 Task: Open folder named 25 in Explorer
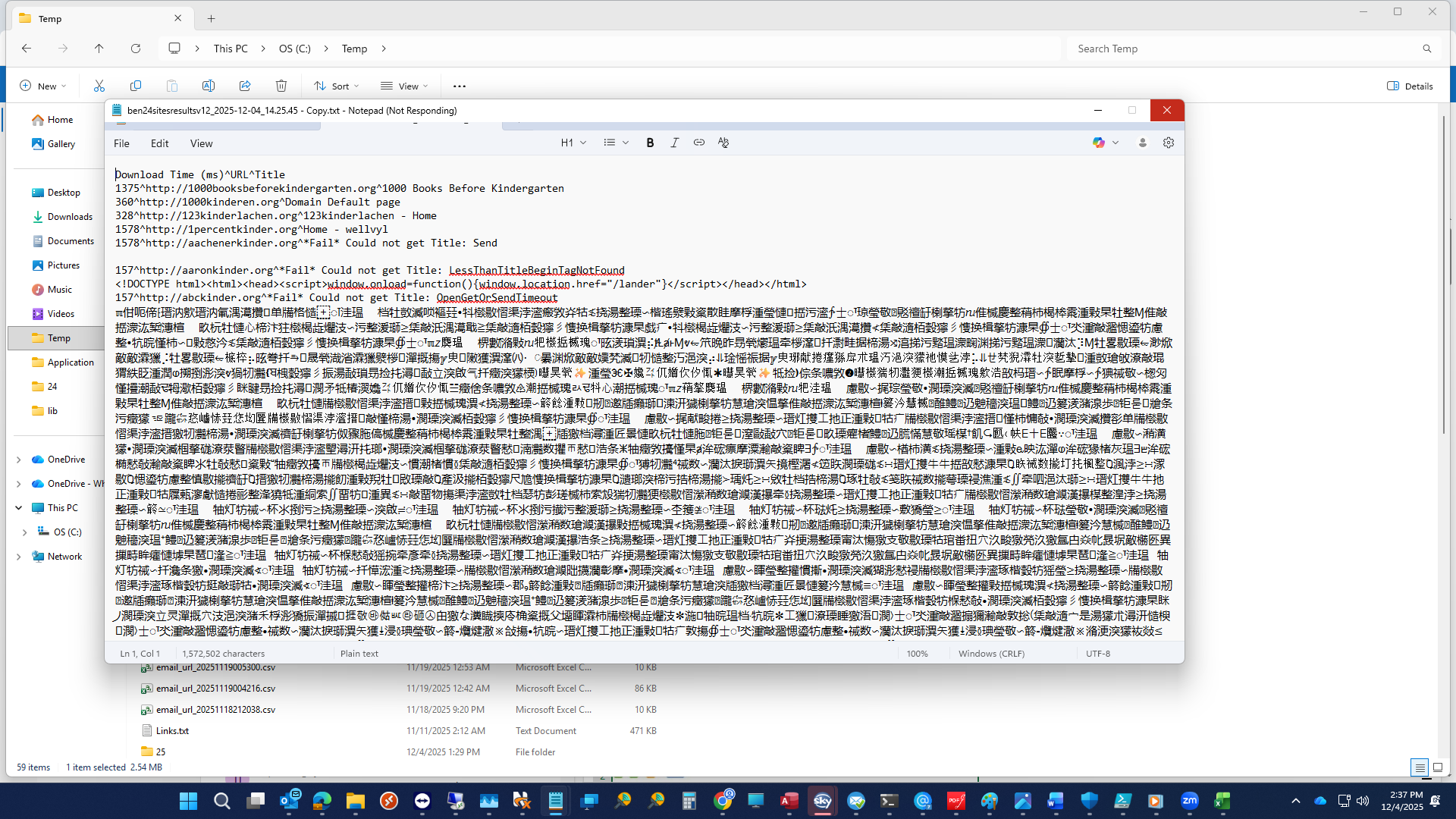pos(160,752)
